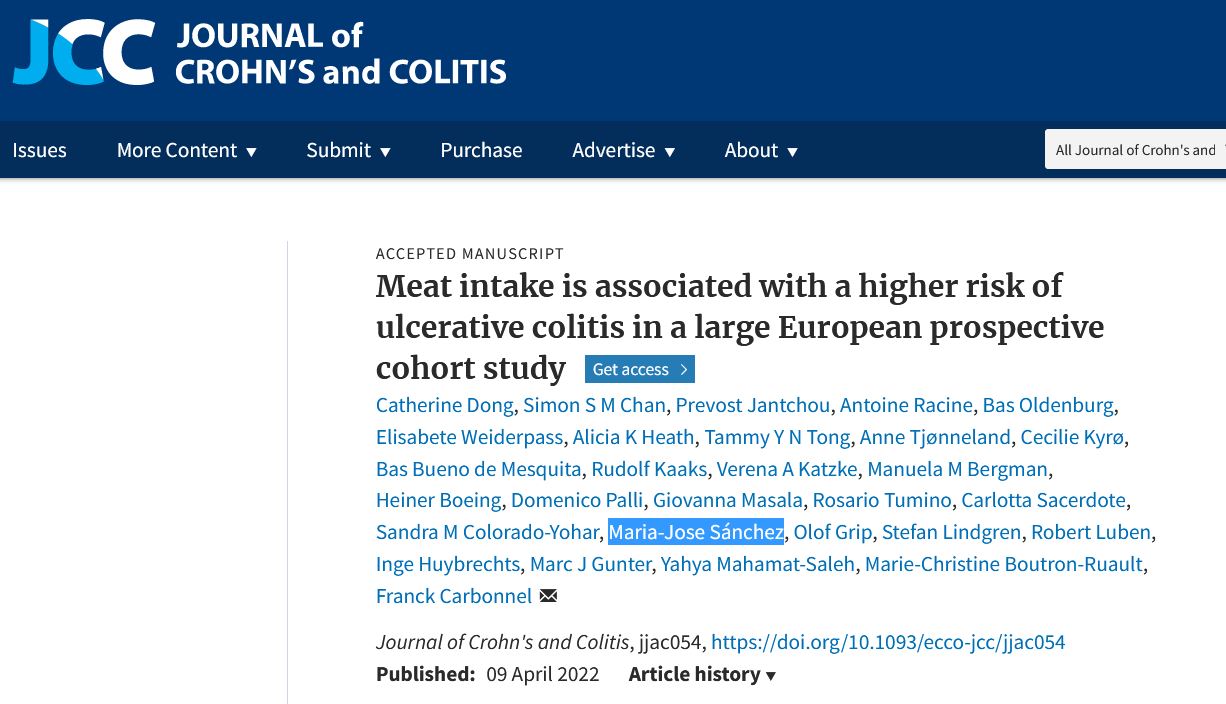Viewport: 1226px width, 704px height.
Task: Click author Franck Carbonnel's name
Action: [454, 596]
